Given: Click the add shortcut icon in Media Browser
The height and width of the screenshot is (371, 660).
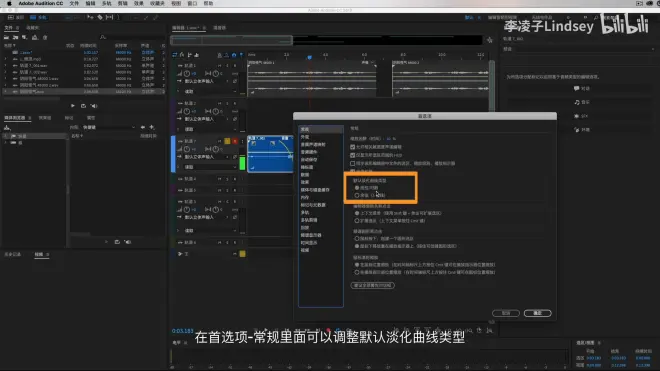Looking at the screenshot, I should coord(152,127).
